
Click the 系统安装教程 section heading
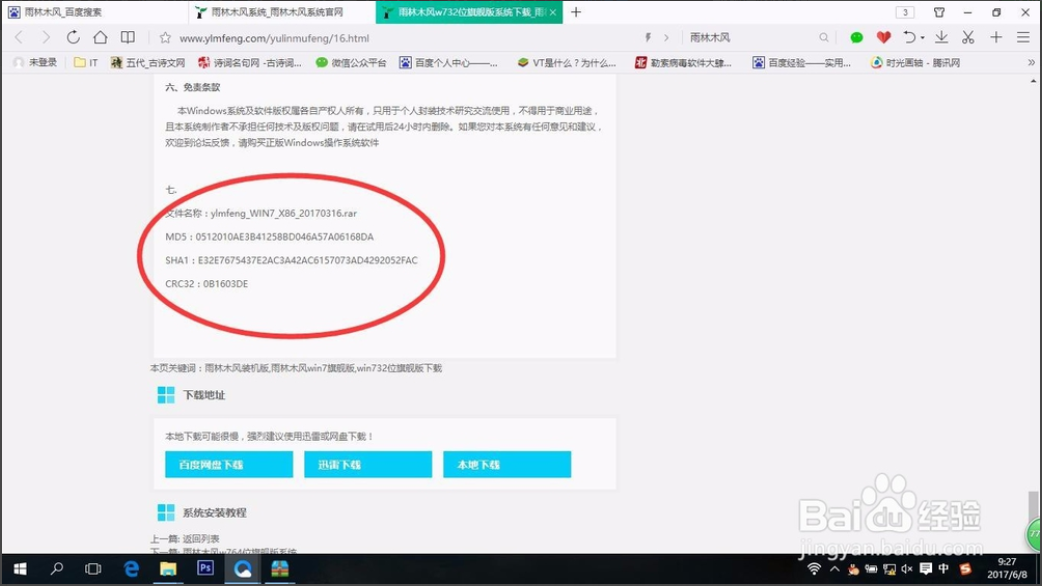click(215, 513)
